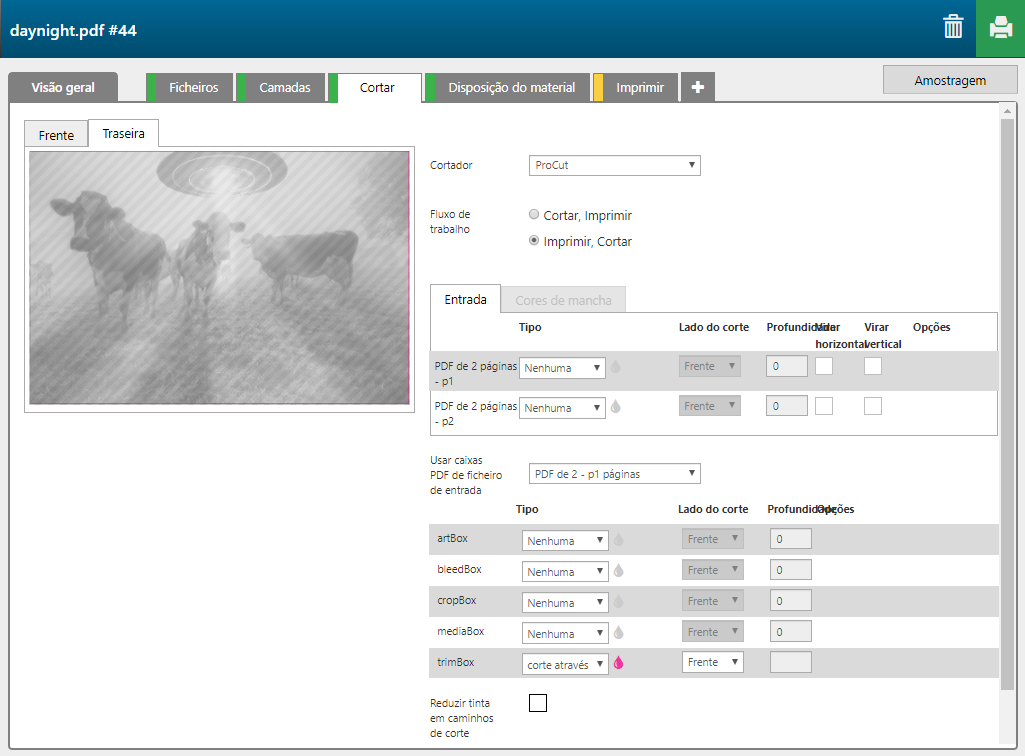The width and height of the screenshot is (1025, 756).
Task: Click the ink drop icon beside artBox
Action: coord(618,540)
